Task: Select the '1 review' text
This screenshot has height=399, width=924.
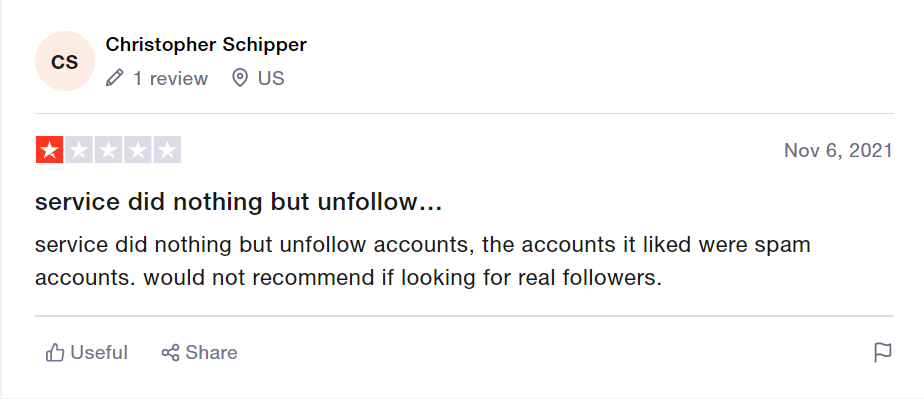Action: click(170, 78)
